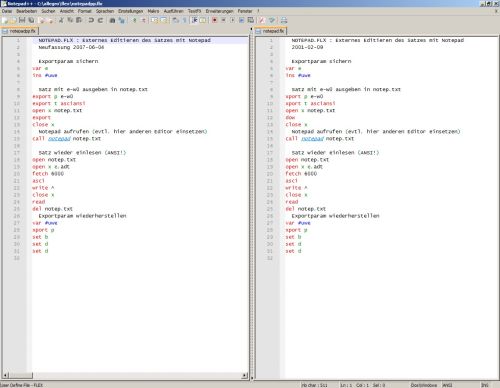The image size is (500, 388).
Task: Click the spell-check checkmark plugin icon
Action: tap(272, 20)
